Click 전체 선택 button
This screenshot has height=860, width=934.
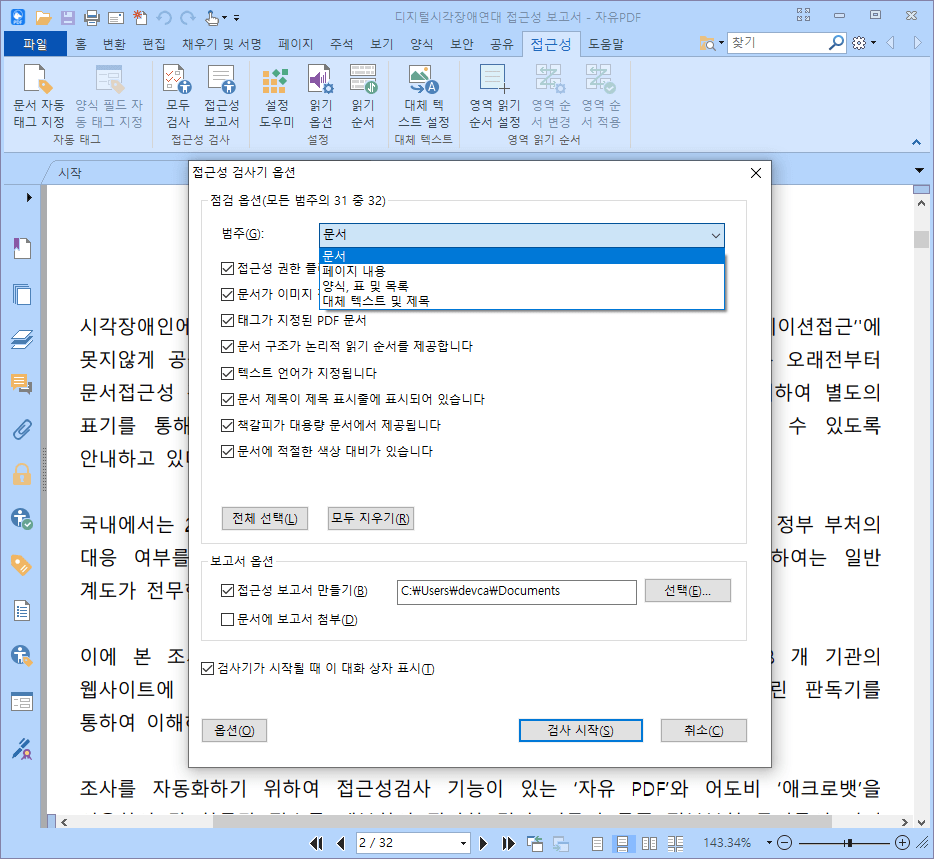click(264, 519)
